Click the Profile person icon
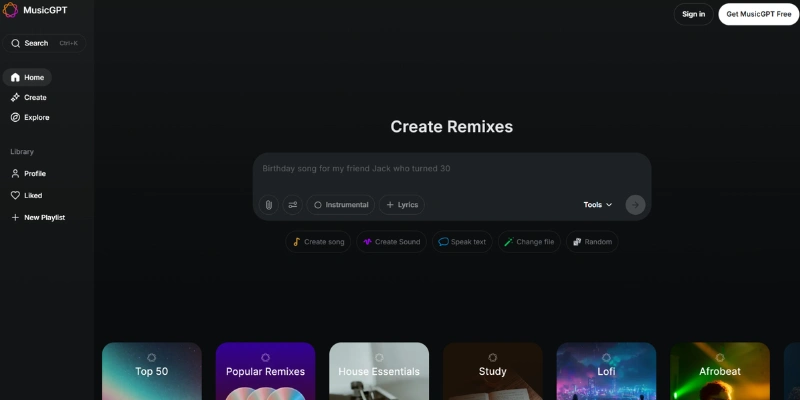 click(15, 173)
